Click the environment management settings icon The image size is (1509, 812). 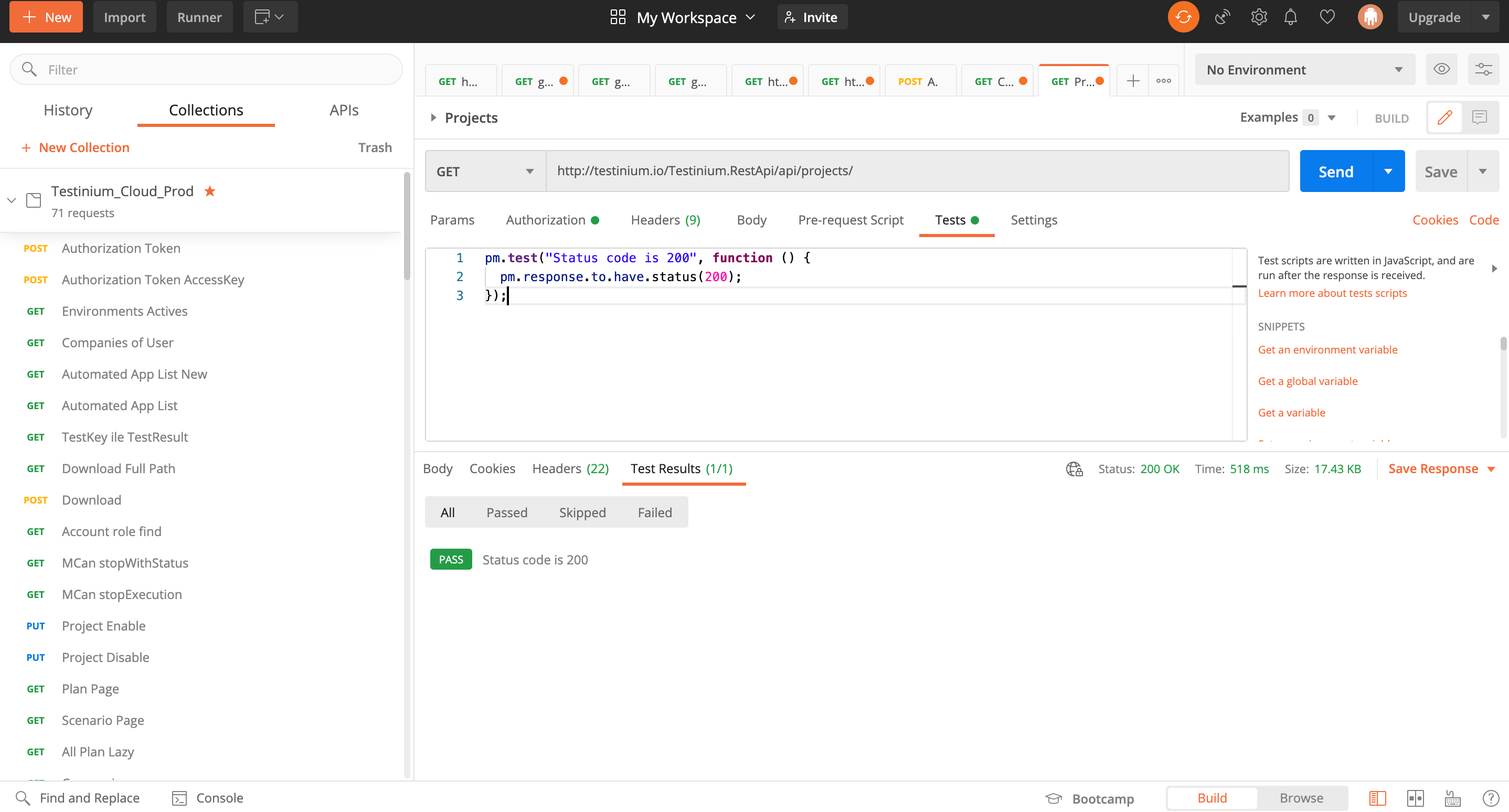pos(1483,70)
